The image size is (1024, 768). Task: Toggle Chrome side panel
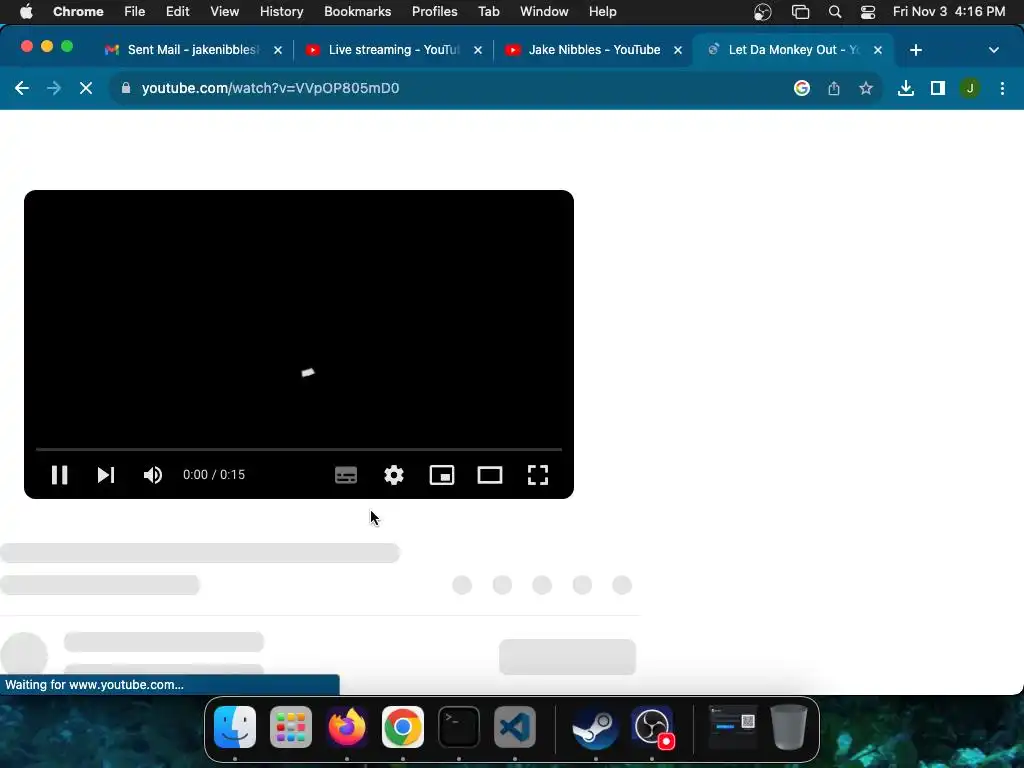tap(938, 88)
